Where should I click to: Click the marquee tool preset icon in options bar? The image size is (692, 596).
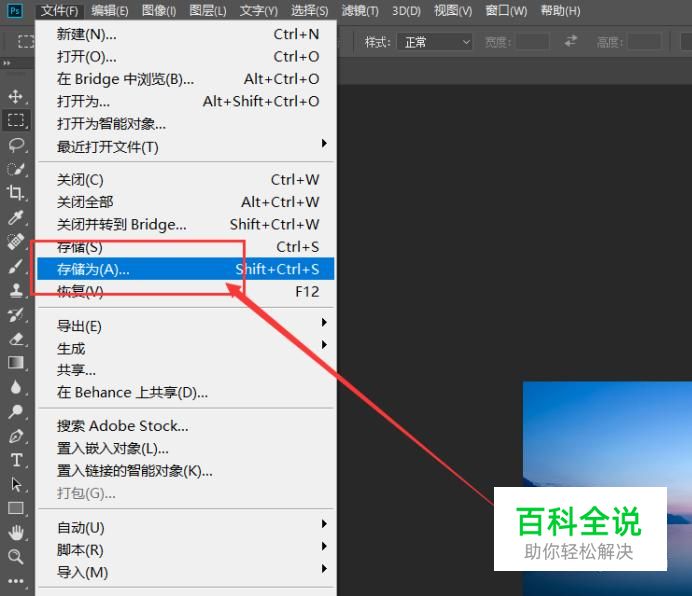[26, 41]
